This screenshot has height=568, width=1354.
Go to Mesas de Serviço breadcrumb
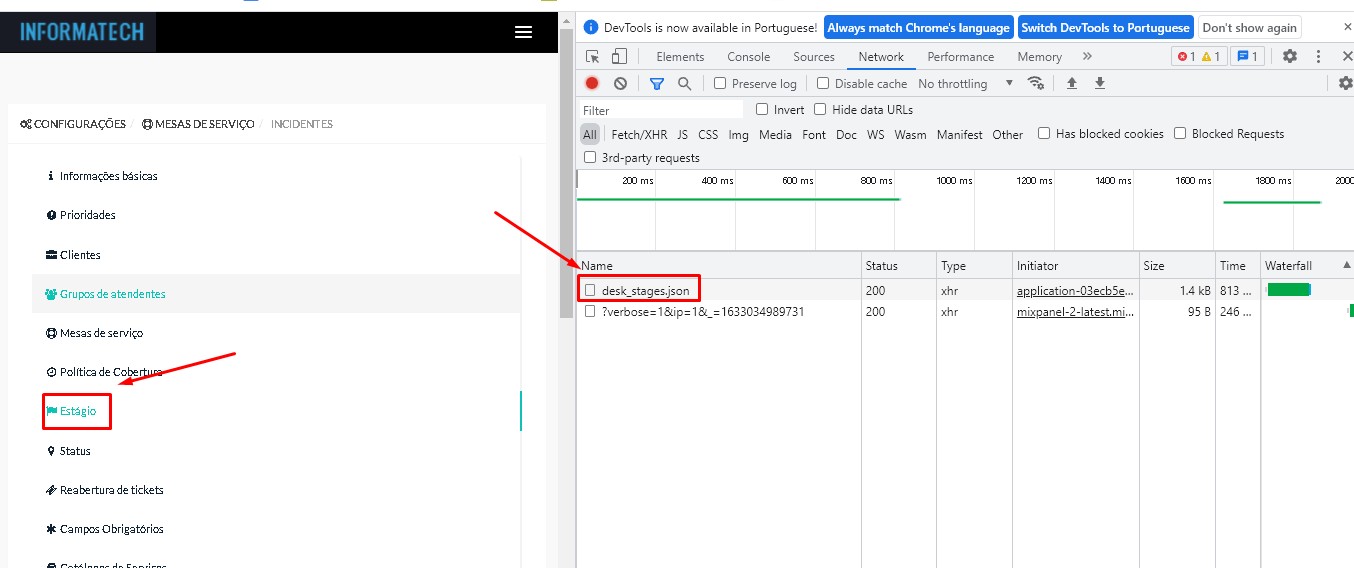pos(198,124)
